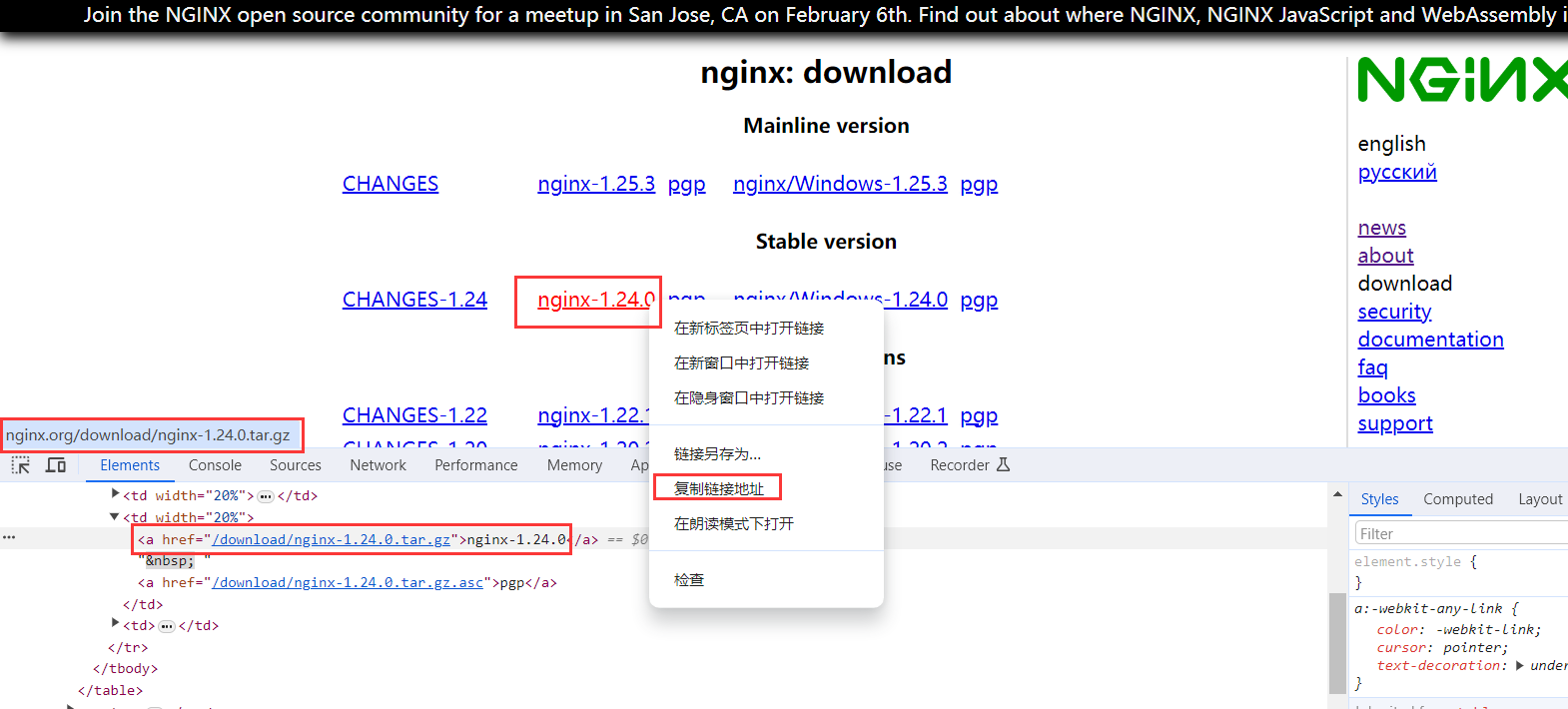
Task: Click the NGINX logo
Action: tap(1462, 80)
